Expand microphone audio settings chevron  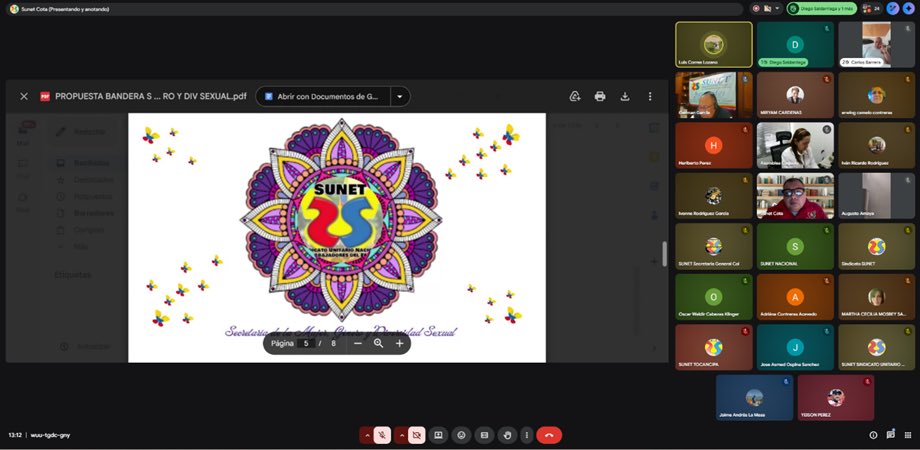point(367,435)
